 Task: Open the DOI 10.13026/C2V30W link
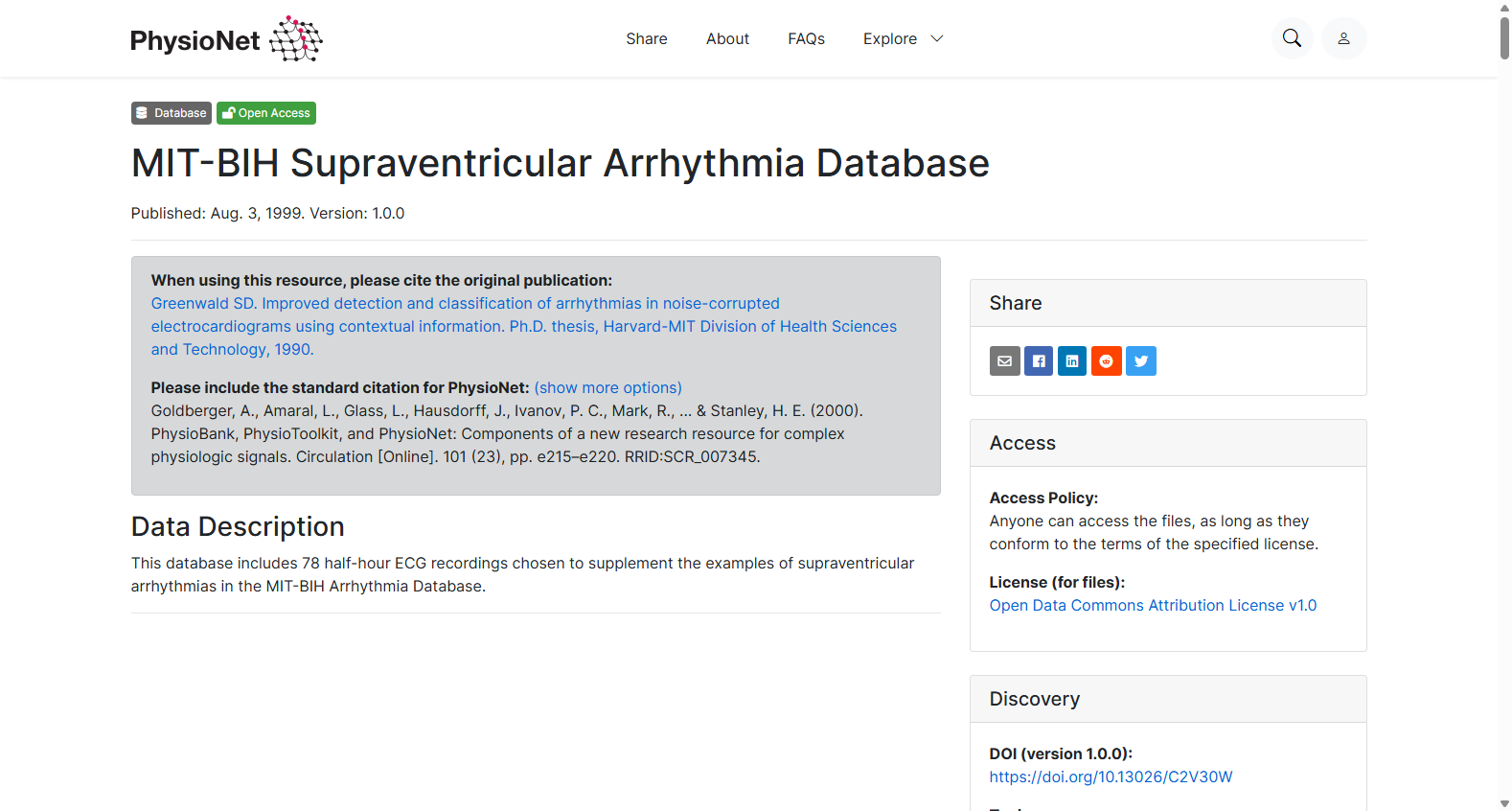pyautogui.click(x=1111, y=776)
